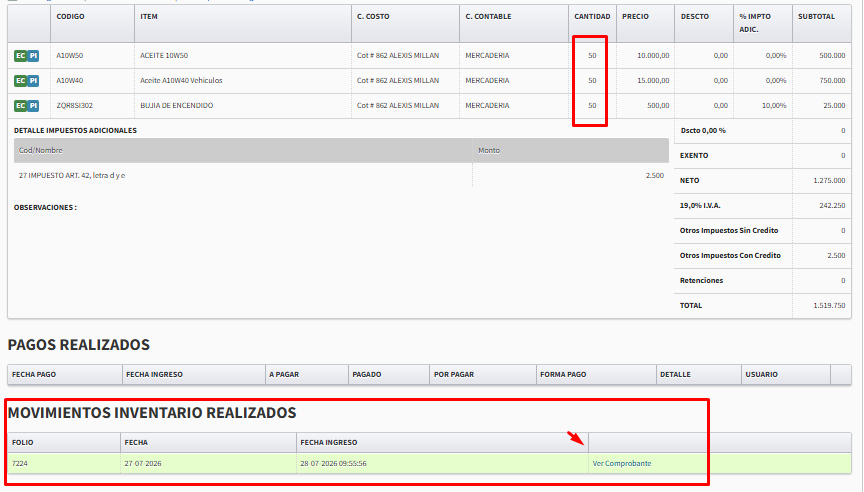Click the PI badge in BUJIA DE ENCENDIDO row
864x492 pixels.
coord(33,106)
